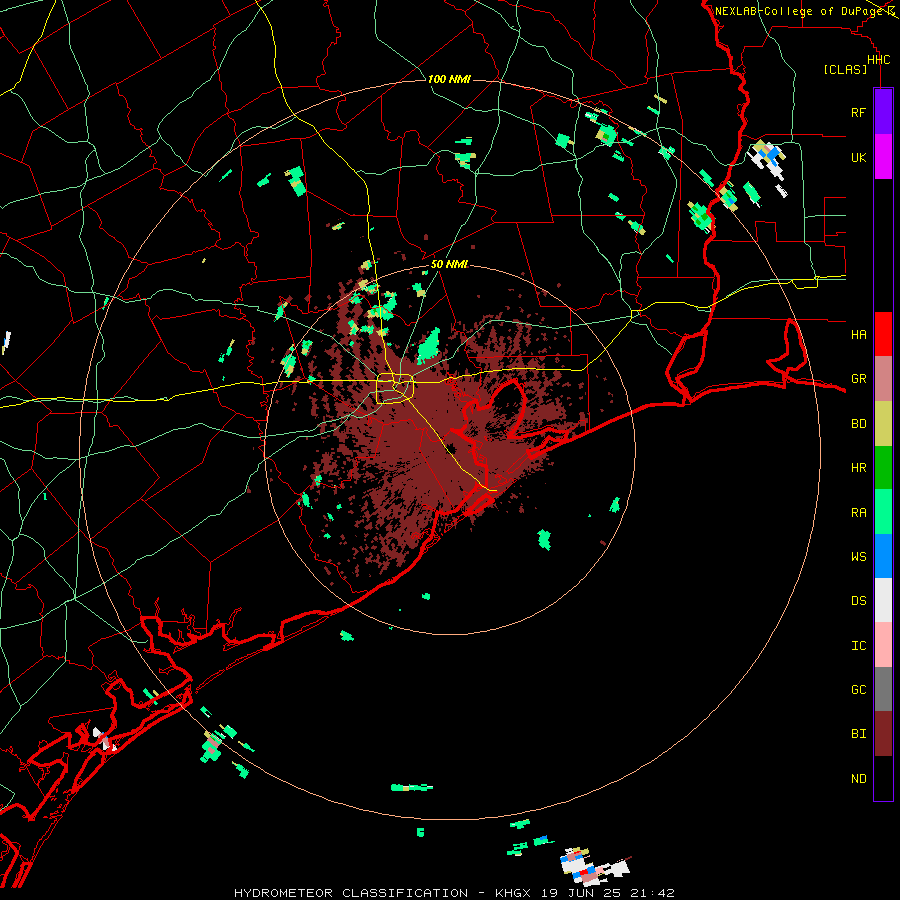Click the IC legend label
900x900 pixels.
tap(858, 646)
